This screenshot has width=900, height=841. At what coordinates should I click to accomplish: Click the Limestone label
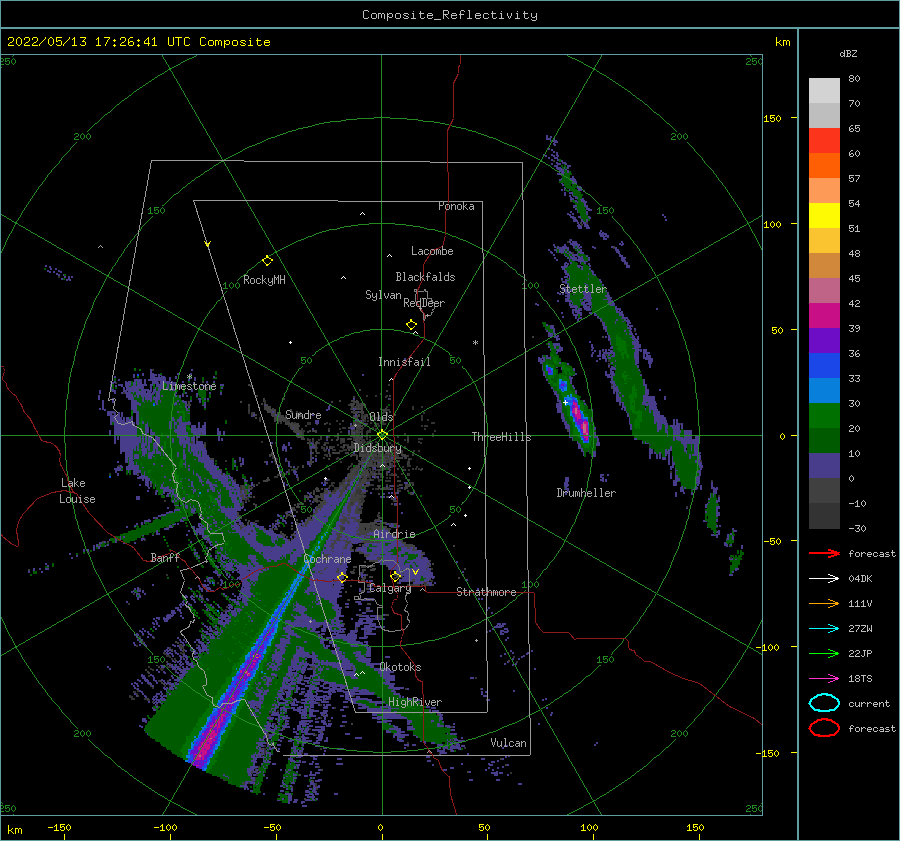189,386
